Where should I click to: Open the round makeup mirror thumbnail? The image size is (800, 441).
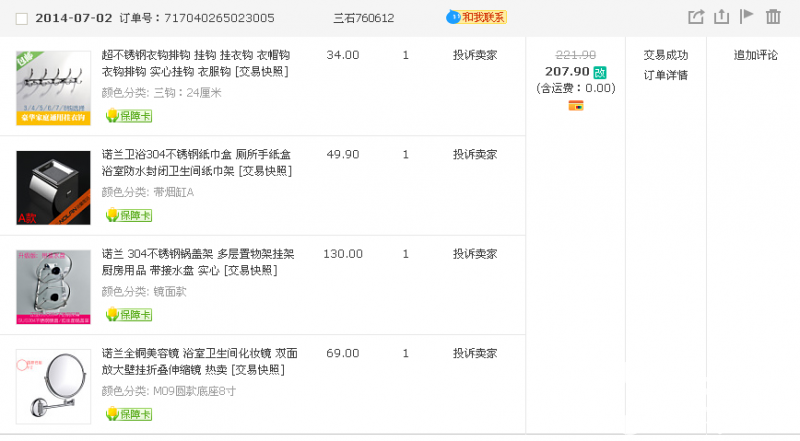[53, 386]
